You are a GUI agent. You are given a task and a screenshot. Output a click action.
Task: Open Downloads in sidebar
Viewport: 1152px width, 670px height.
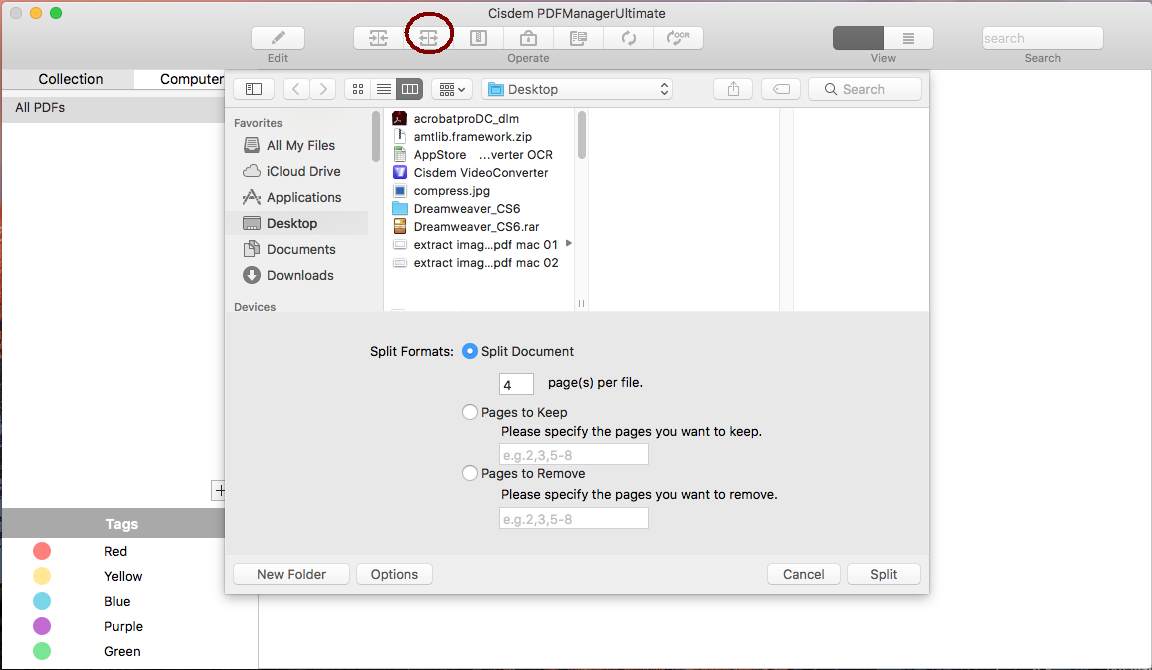point(300,275)
